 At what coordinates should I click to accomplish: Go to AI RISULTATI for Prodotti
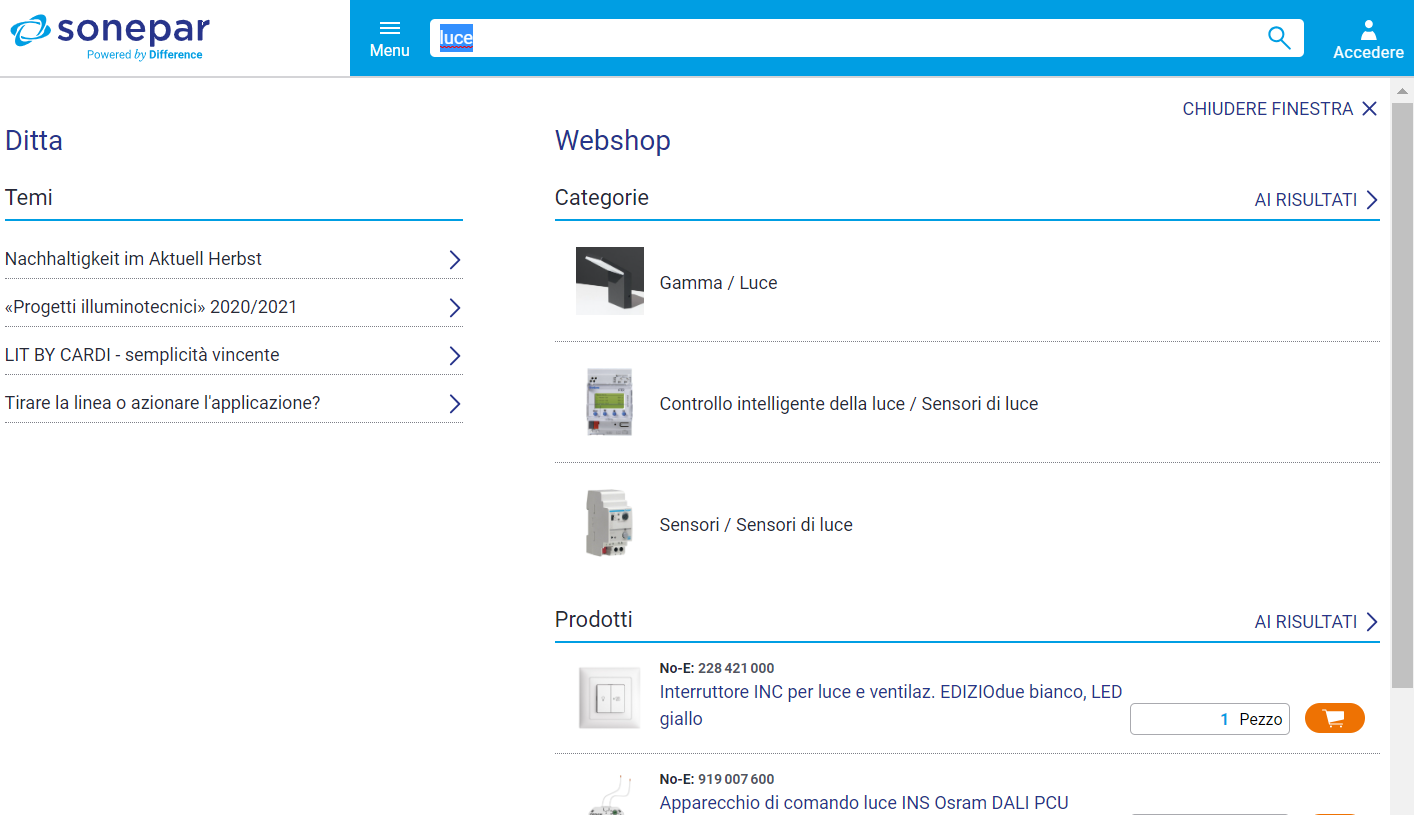1317,622
